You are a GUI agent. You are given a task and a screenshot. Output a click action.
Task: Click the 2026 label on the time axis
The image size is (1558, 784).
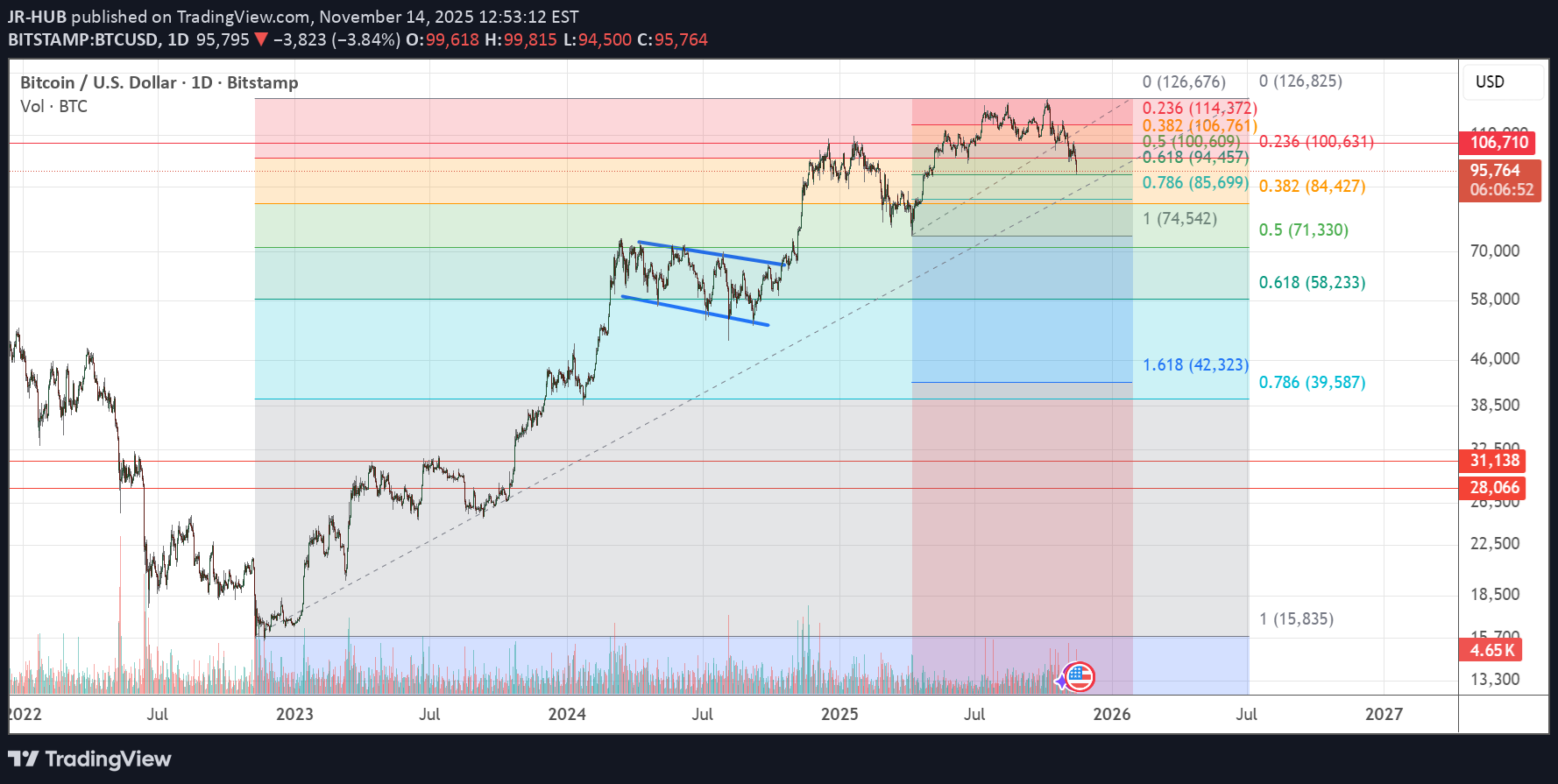[x=1111, y=714]
